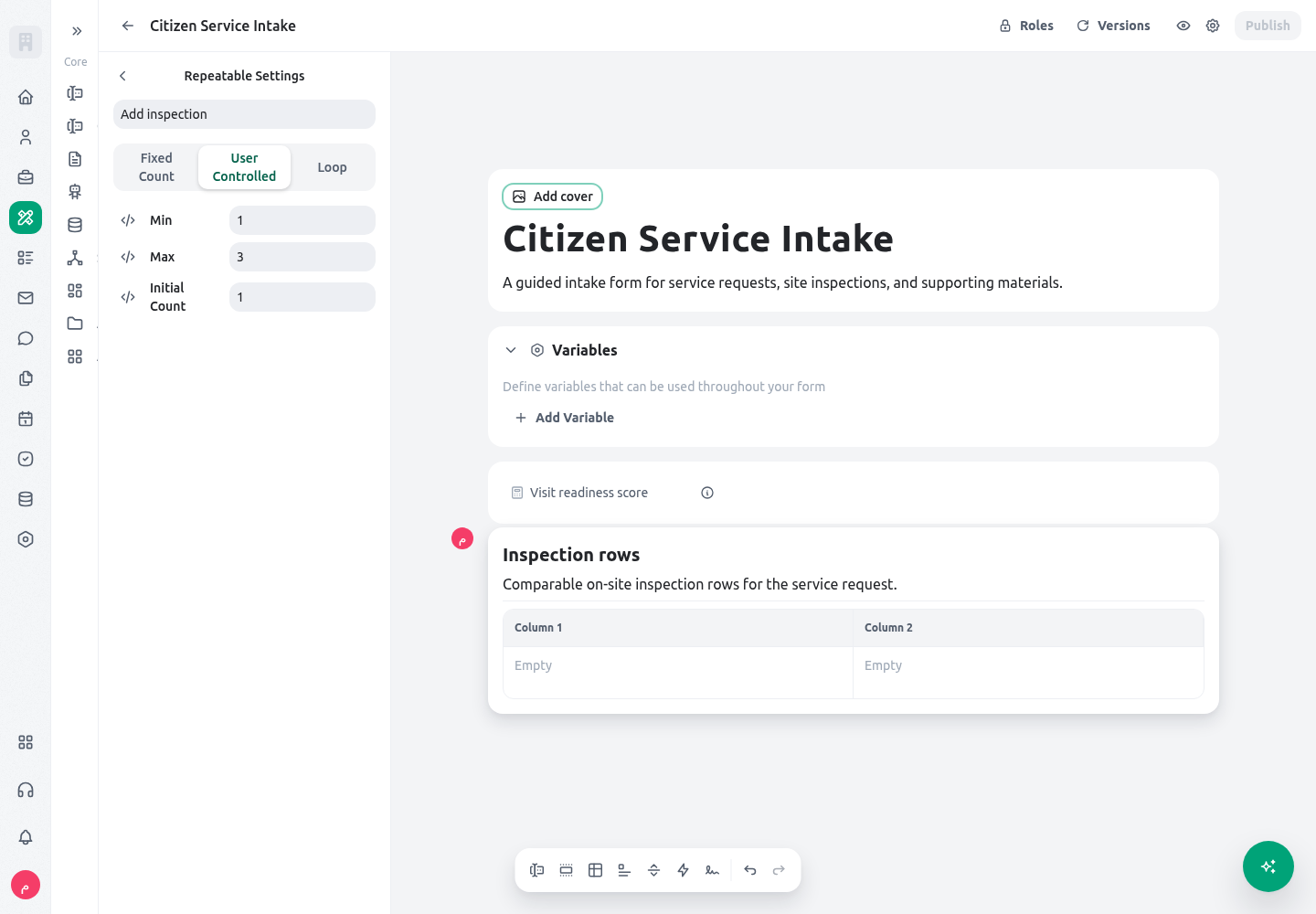Toggle expression mode for the Min setting
Viewport: 1316px width, 914px height.
pos(128,220)
